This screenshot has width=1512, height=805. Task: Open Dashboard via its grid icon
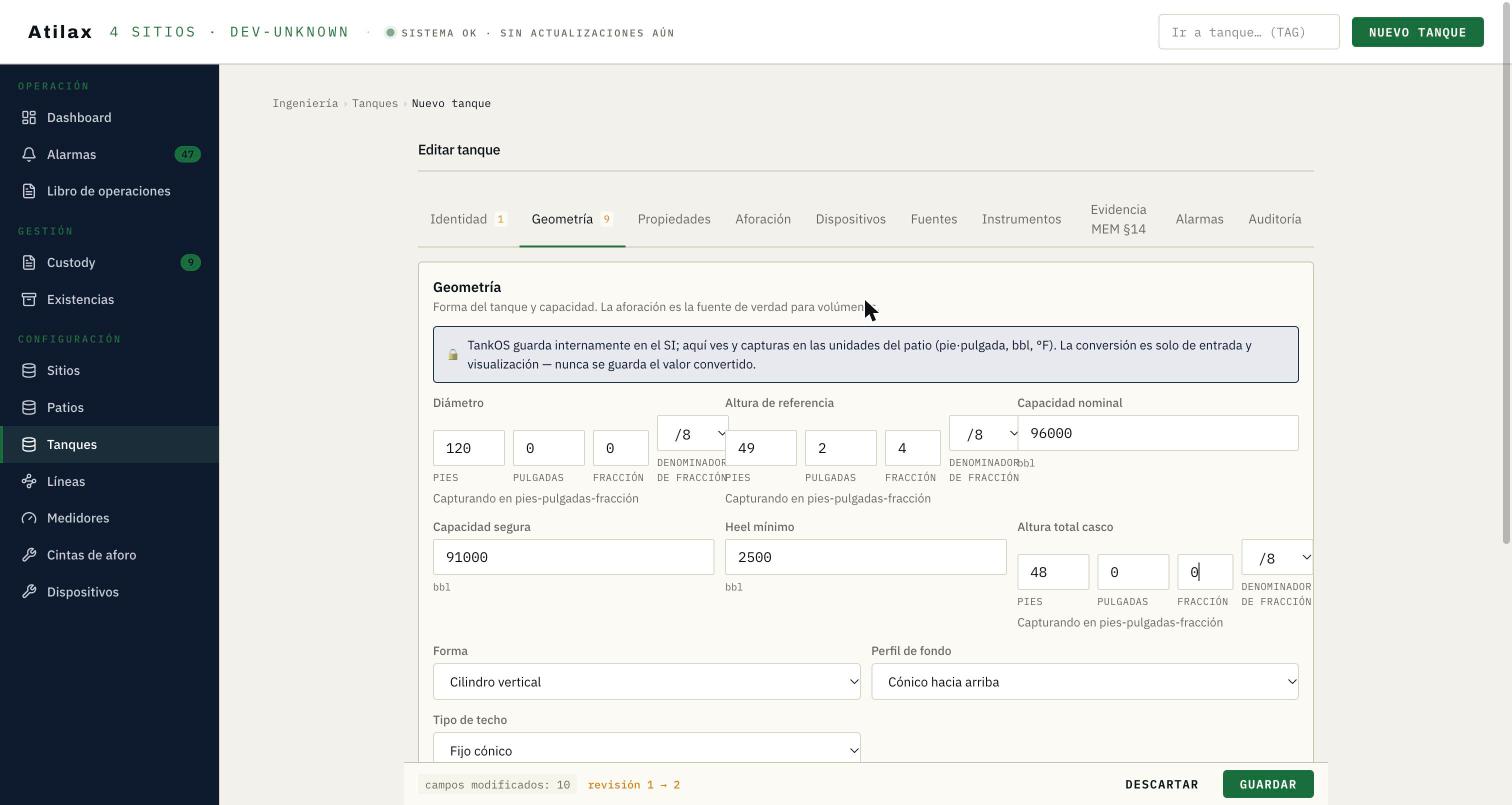point(29,118)
